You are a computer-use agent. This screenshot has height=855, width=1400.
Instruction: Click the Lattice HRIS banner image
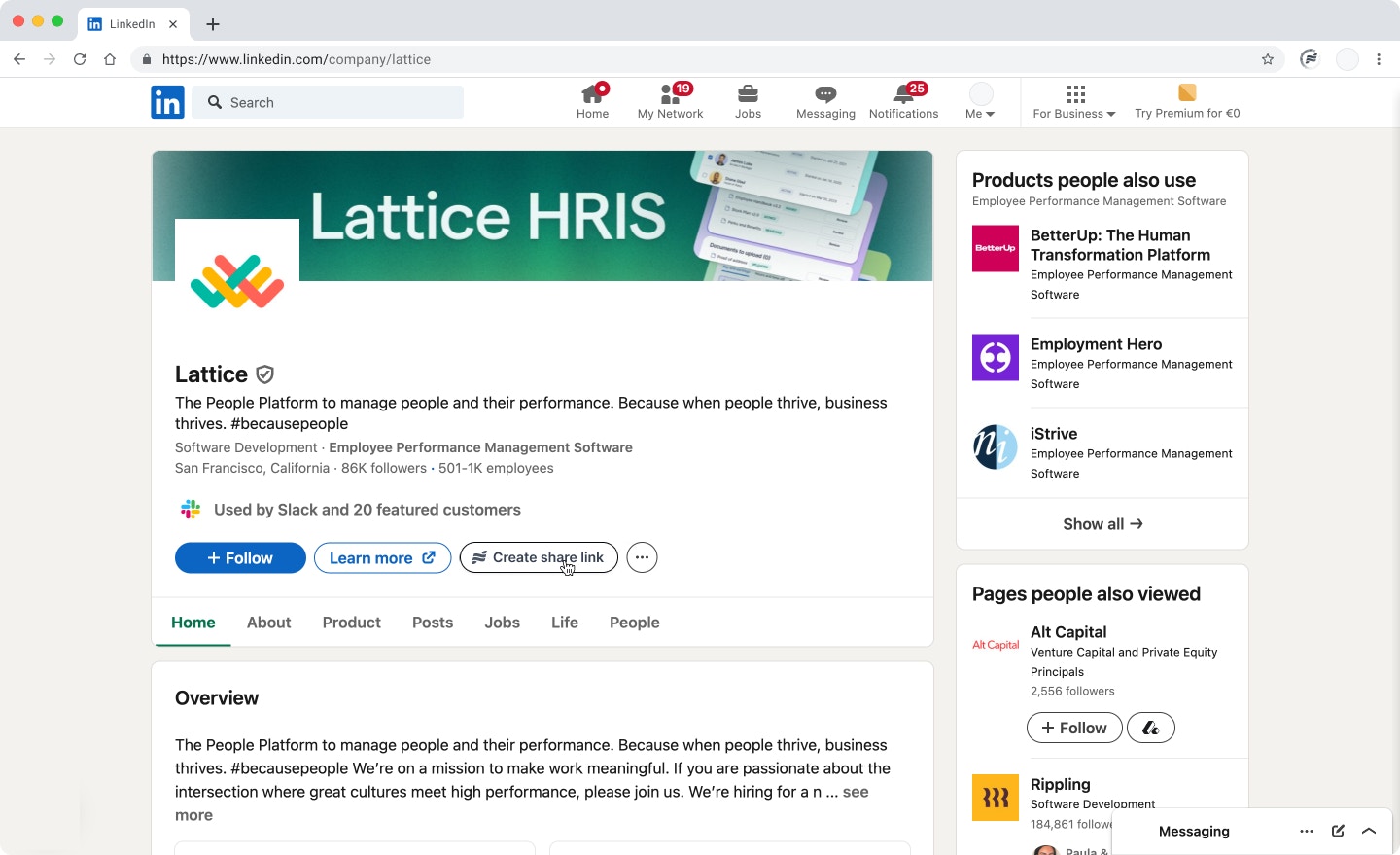[x=542, y=216]
